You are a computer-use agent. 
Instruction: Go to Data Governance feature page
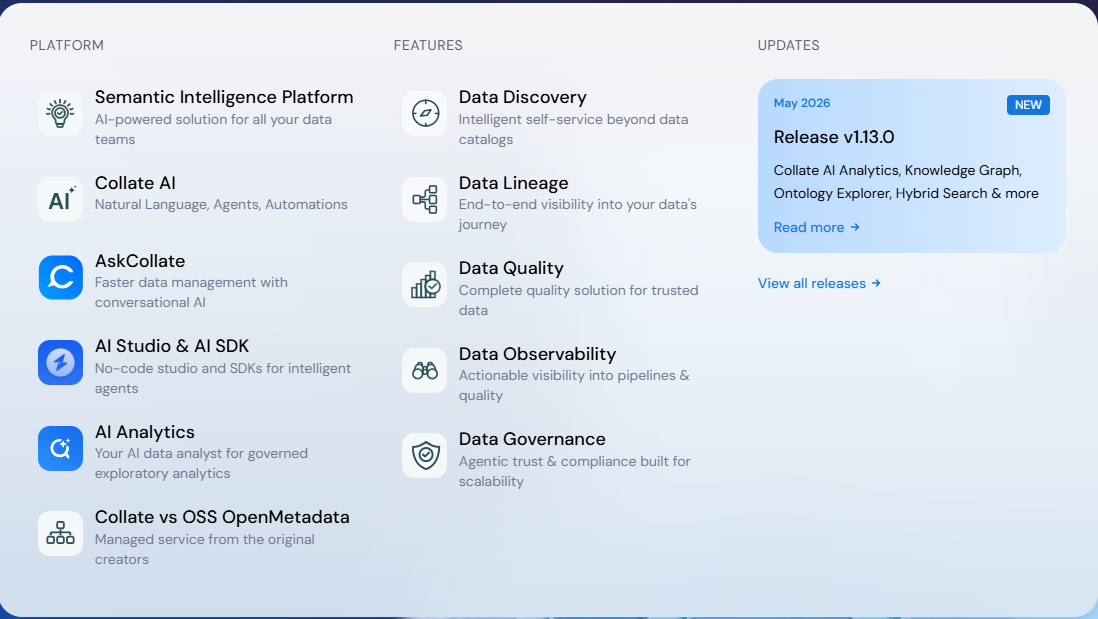tap(532, 439)
